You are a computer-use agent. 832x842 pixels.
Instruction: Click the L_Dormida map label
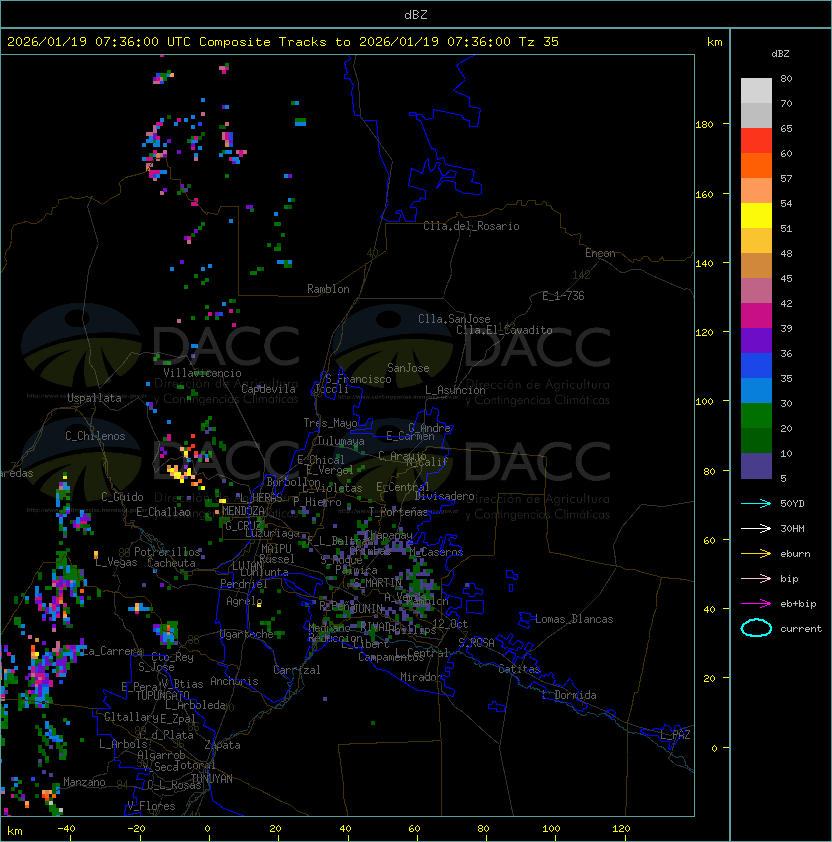pyautogui.click(x=569, y=695)
